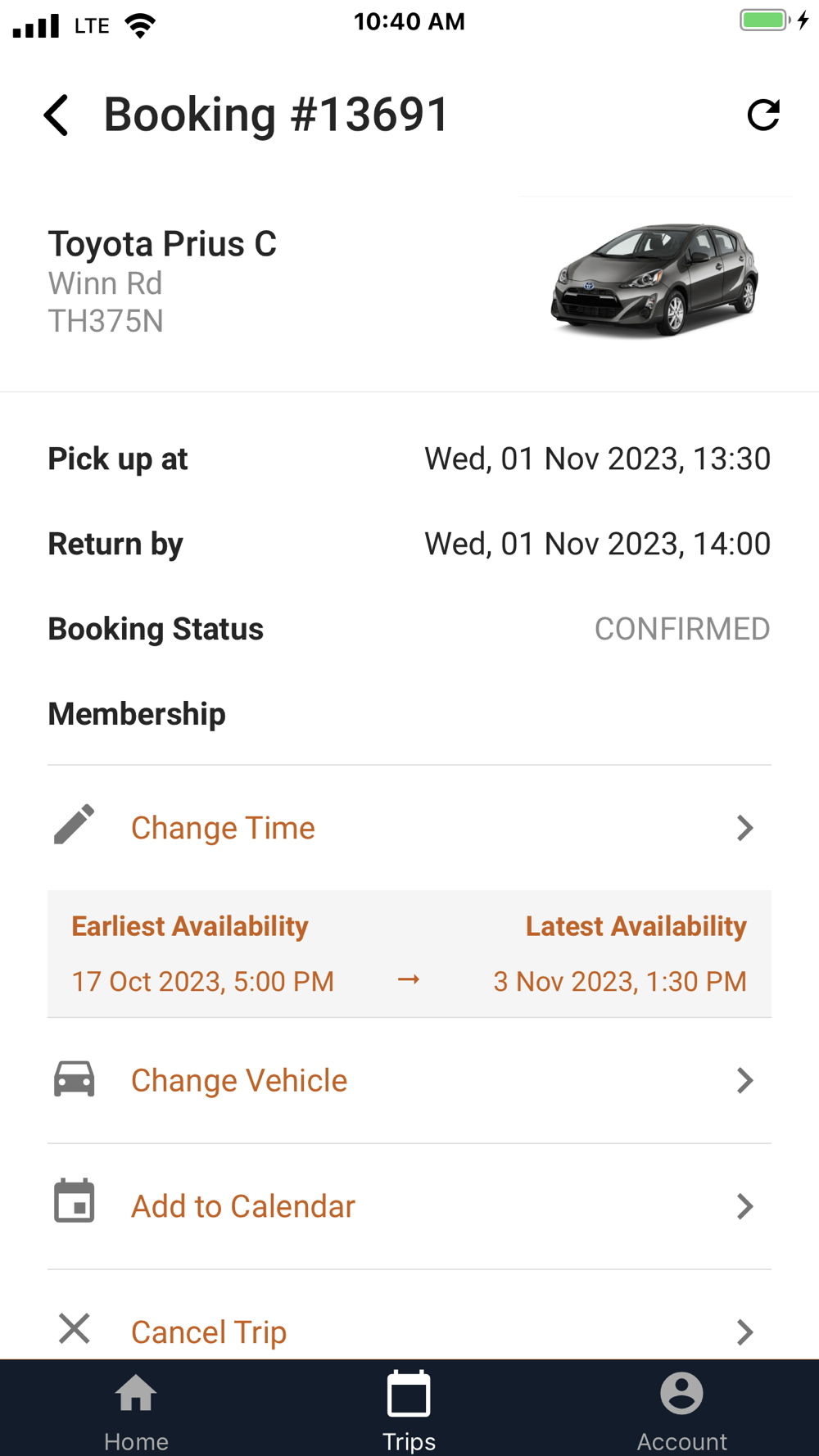Tap the Earliest Availability date
819x1456 pixels.
click(203, 981)
